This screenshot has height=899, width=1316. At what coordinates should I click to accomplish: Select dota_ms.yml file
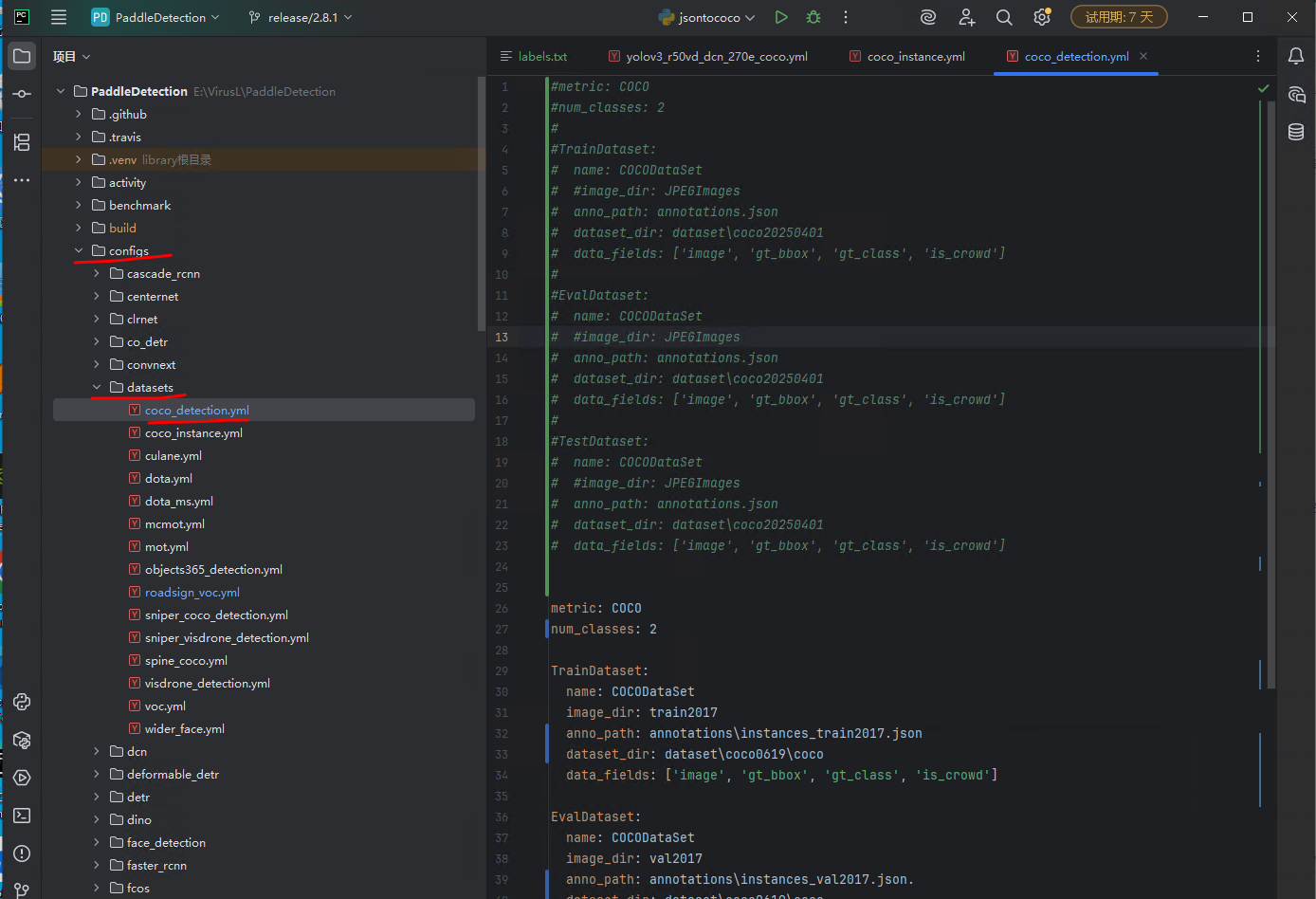point(178,501)
